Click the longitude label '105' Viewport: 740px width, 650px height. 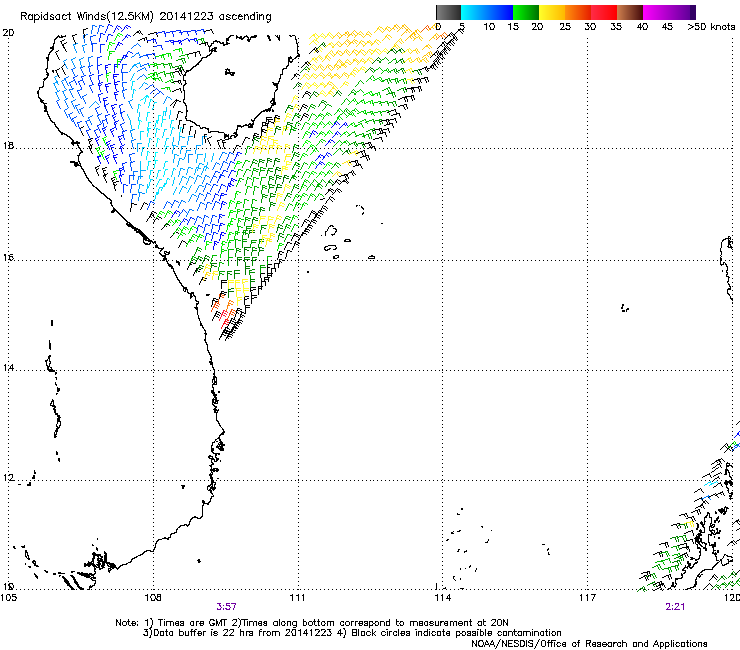(x=9, y=598)
